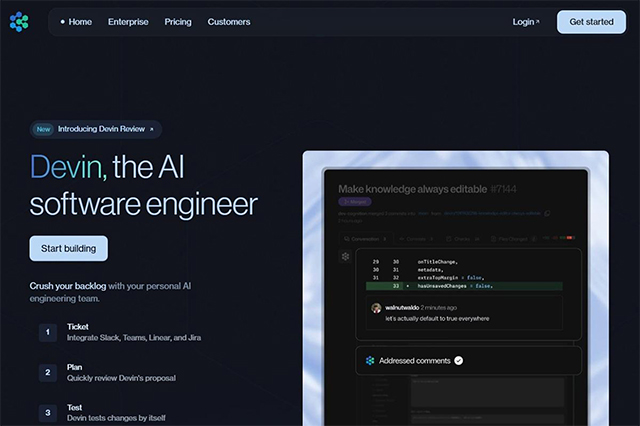Click the pull request title Make knowledge always editable
640x426 pixels.
click(x=412, y=188)
